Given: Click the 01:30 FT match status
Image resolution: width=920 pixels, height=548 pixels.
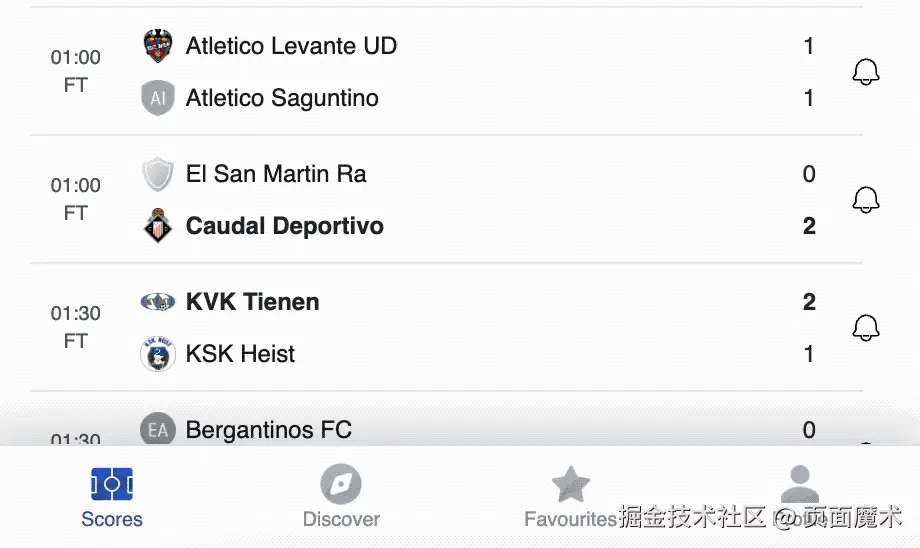Looking at the screenshot, I should (x=76, y=327).
